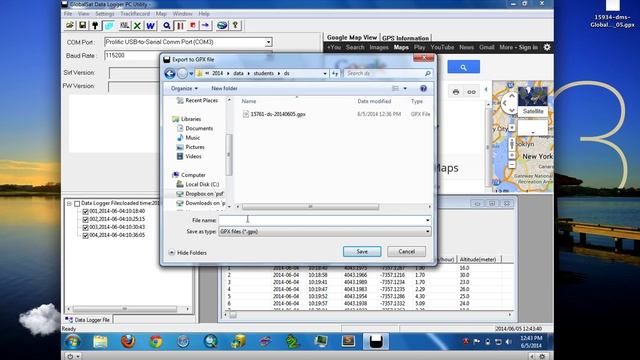
Task: Open file explorer from taskbar
Action: [100, 341]
